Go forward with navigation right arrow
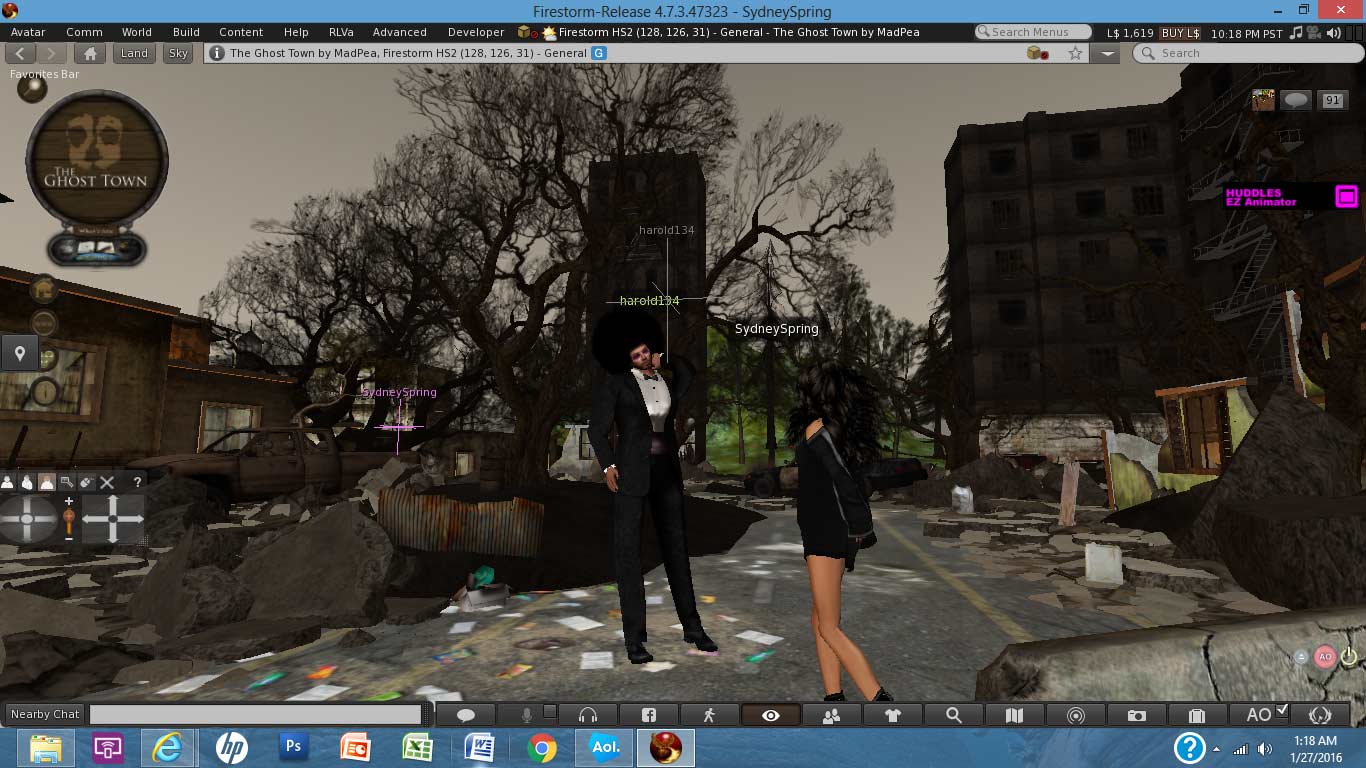The width and height of the screenshot is (1366, 768). [51, 53]
